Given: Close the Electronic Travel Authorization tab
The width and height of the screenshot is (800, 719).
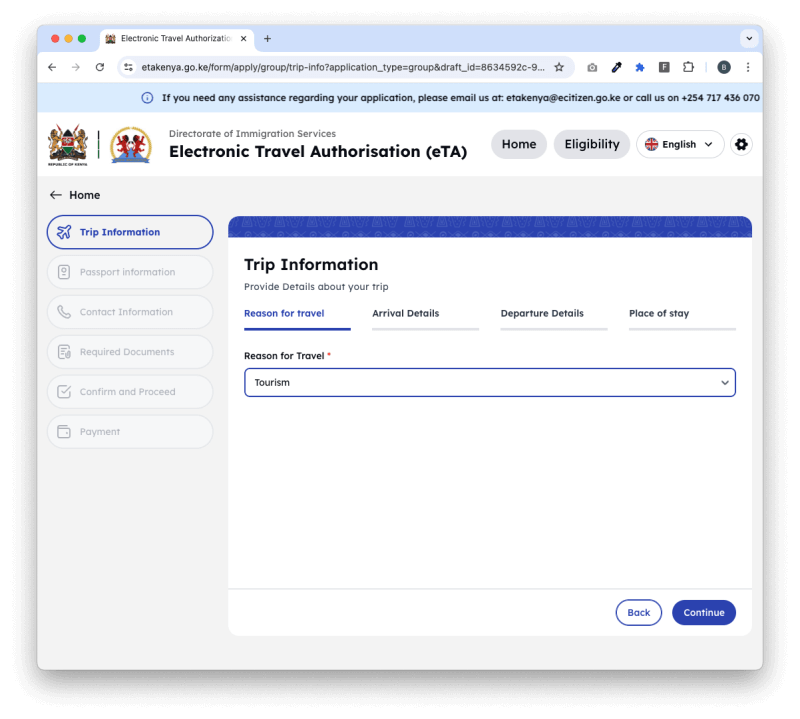Looking at the screenshot, I should 243,39.
